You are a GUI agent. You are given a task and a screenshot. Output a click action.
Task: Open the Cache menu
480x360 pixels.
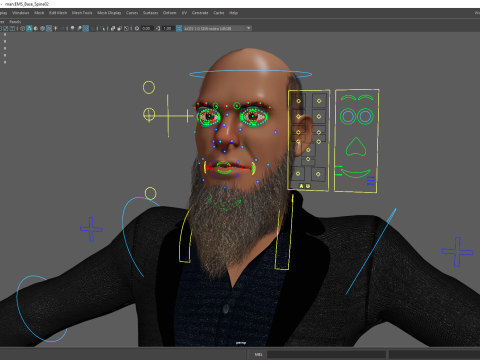coord(219,13)
